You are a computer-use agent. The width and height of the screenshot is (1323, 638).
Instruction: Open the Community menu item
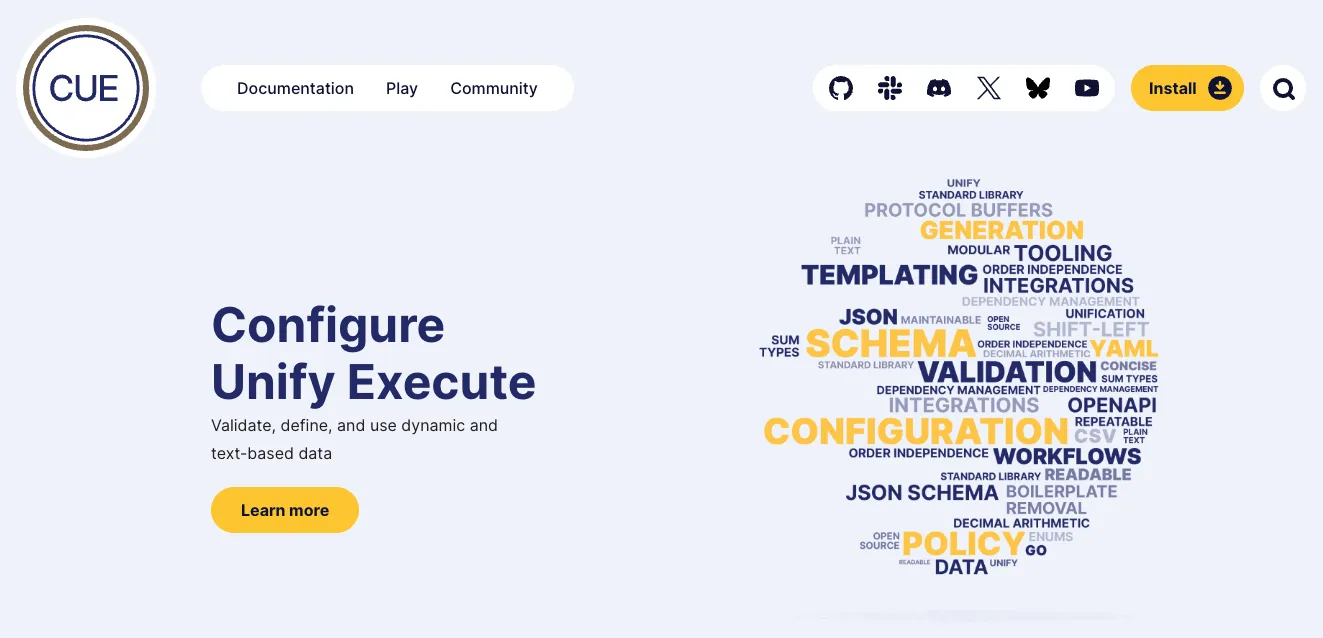494,88
